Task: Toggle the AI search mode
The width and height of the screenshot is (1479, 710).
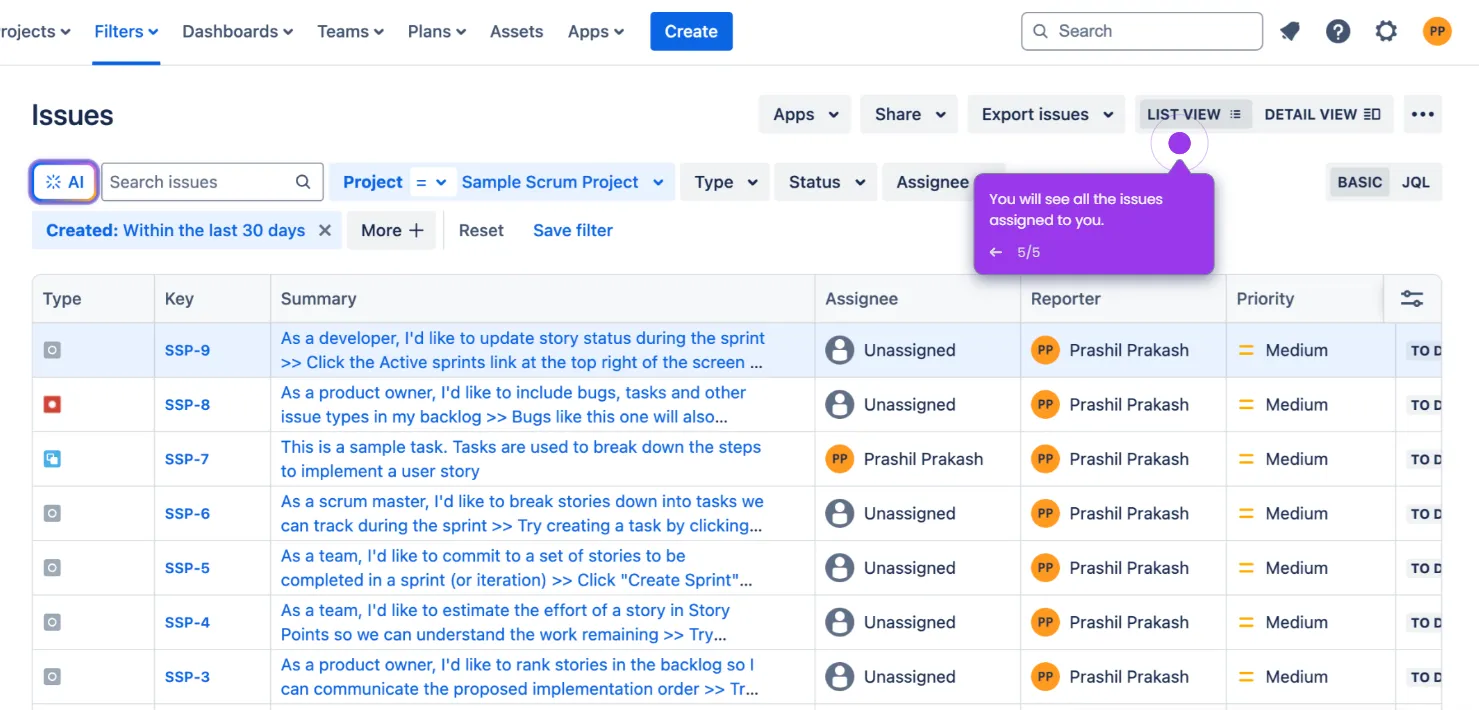Action: tap(63, 181)
